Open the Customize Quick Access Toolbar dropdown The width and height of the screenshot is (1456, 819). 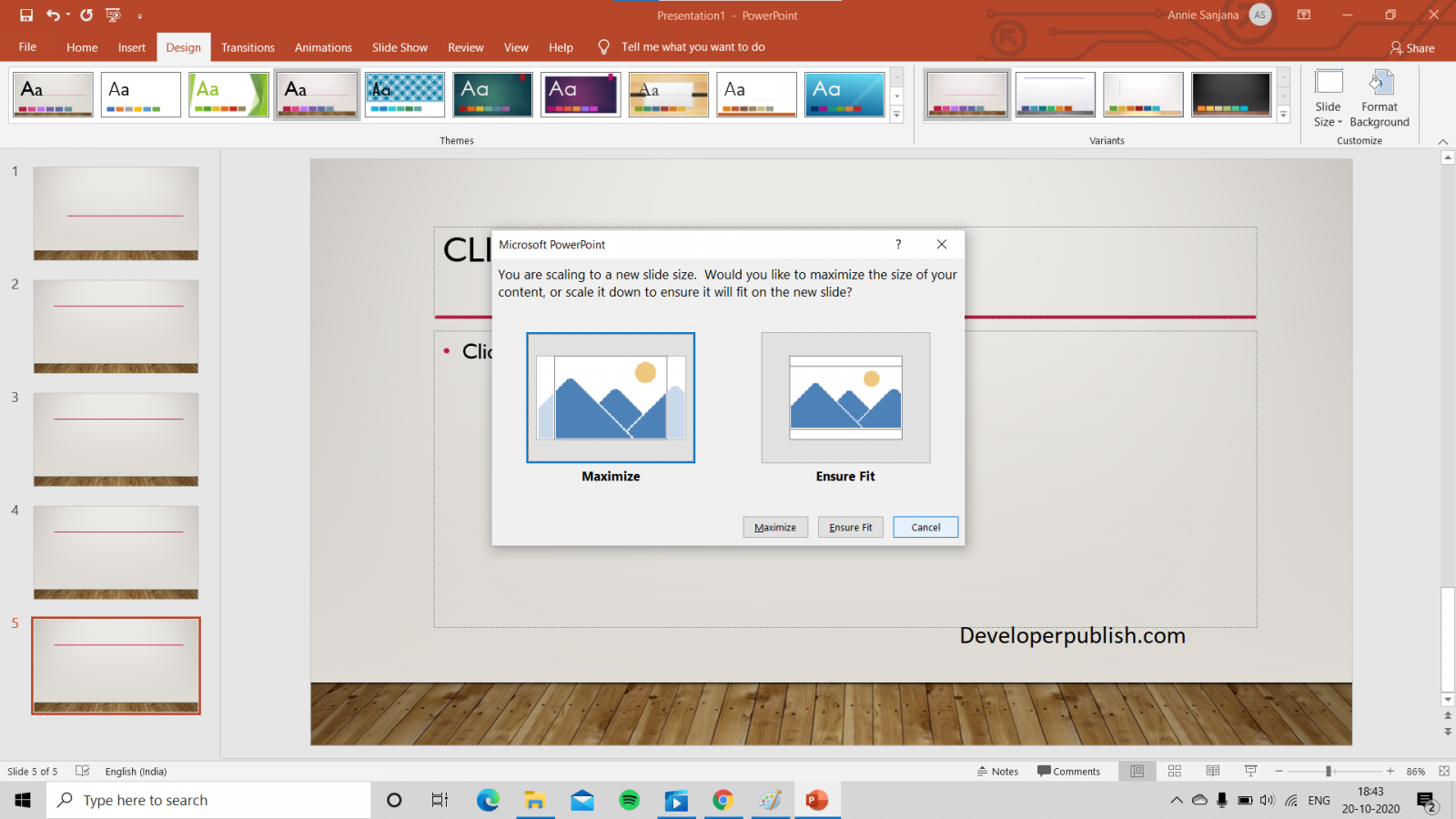coord(140,15)
